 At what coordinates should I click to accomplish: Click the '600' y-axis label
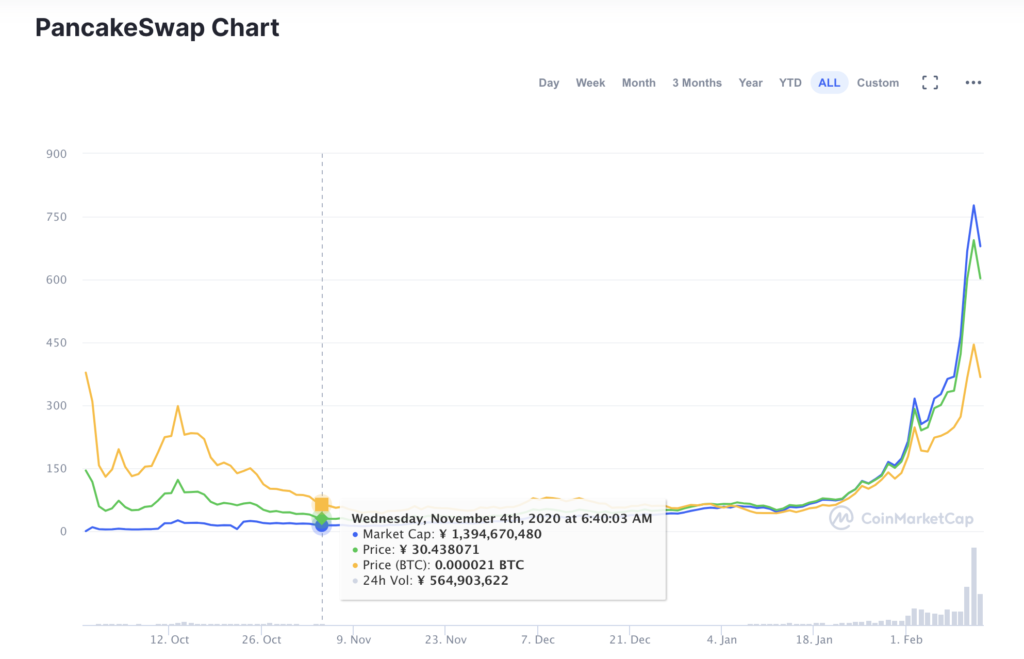(x=56, y=280)
